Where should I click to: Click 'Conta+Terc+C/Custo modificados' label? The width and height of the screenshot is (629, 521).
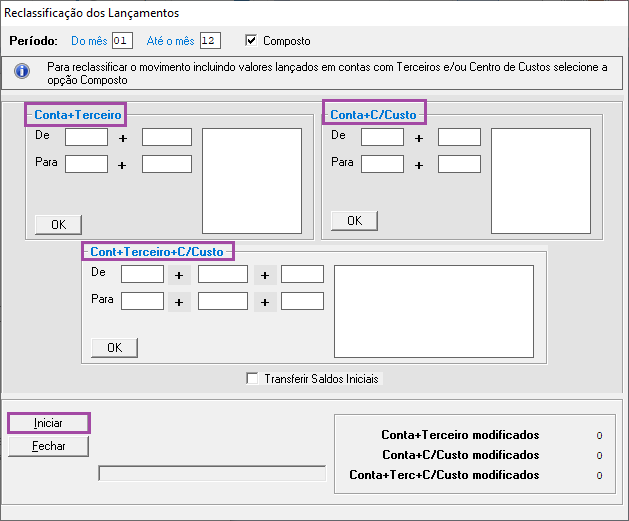click(x=444, y=475)
